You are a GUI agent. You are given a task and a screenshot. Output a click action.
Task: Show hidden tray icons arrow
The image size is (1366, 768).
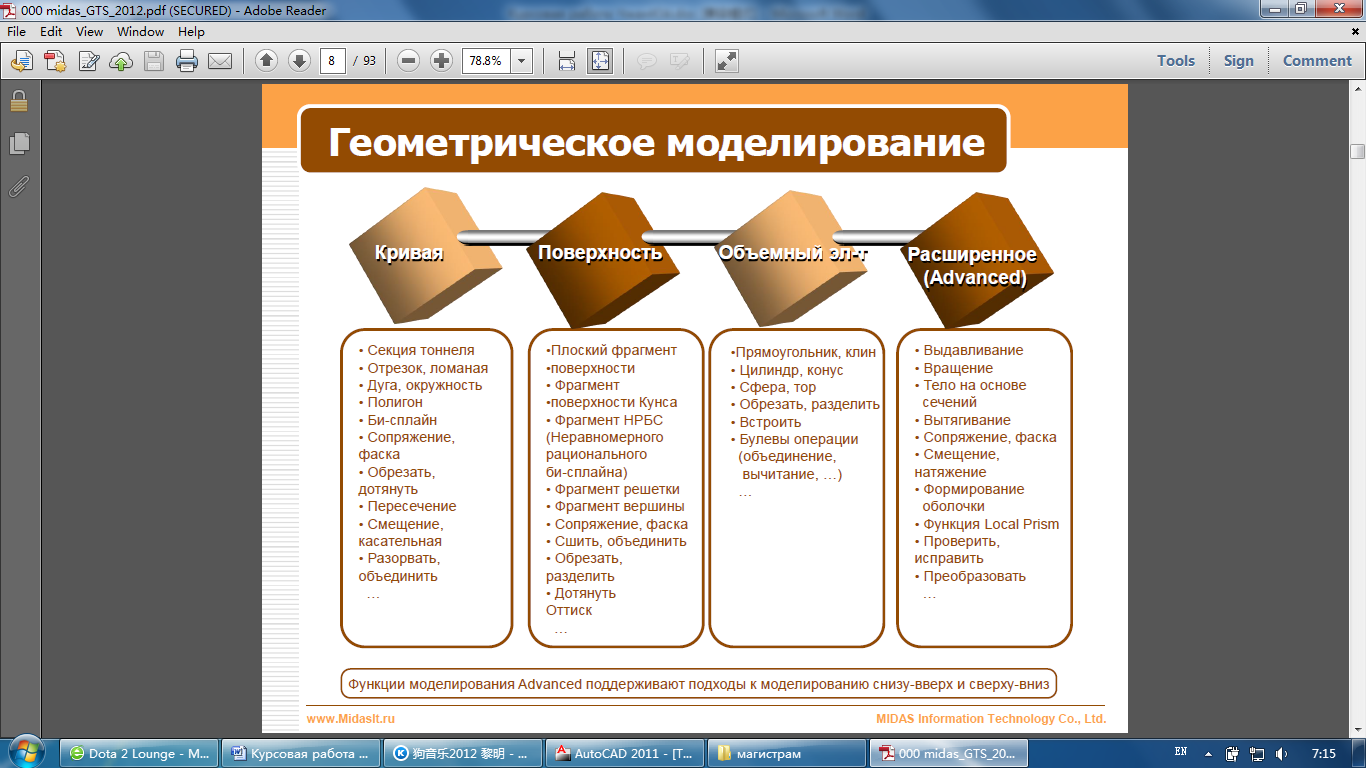(x=1209, y=753)
